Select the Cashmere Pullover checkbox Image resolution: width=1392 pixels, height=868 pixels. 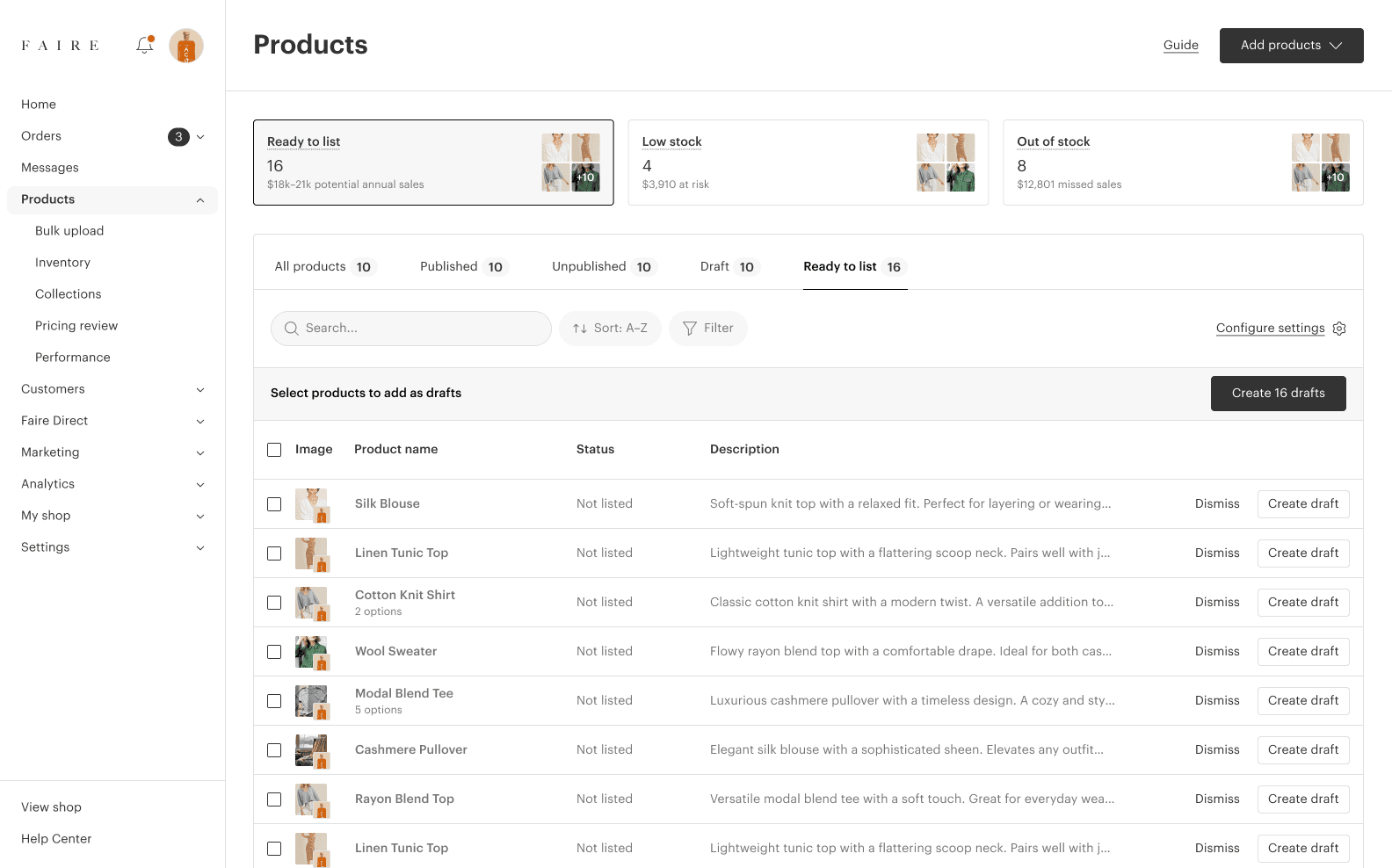274,750
